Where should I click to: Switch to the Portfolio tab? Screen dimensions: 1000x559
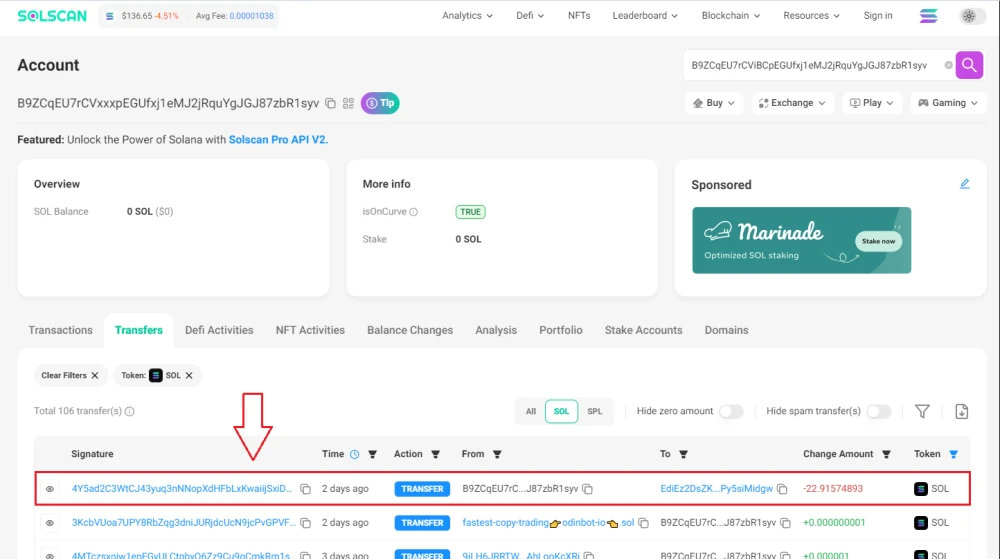tap(561, 330)
